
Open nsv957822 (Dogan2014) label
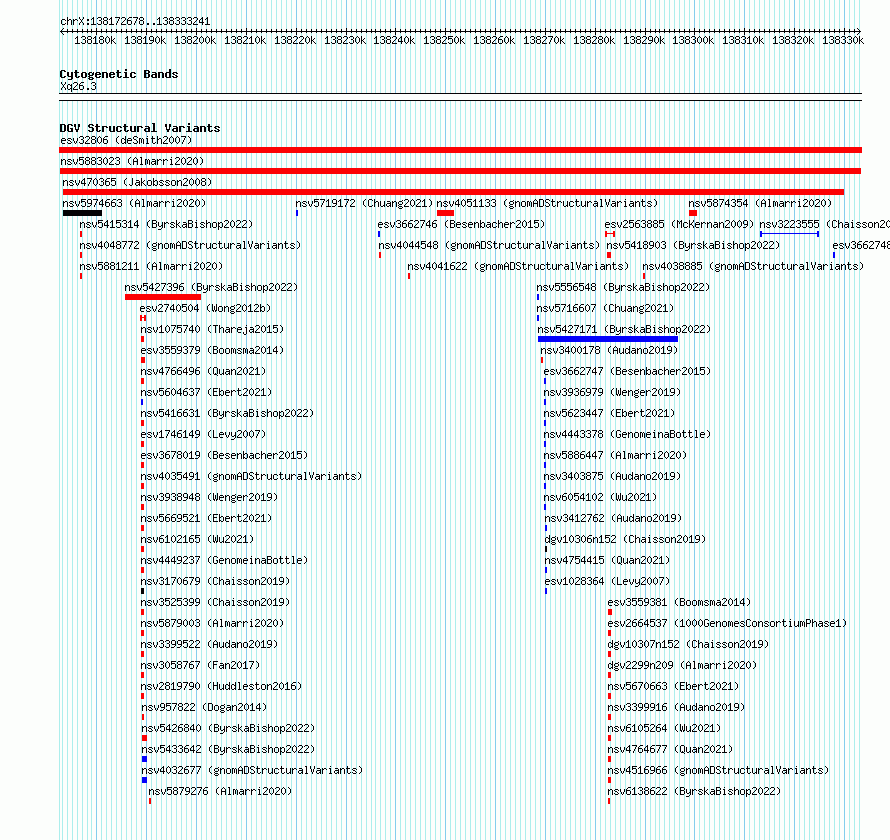coord(204,707)
